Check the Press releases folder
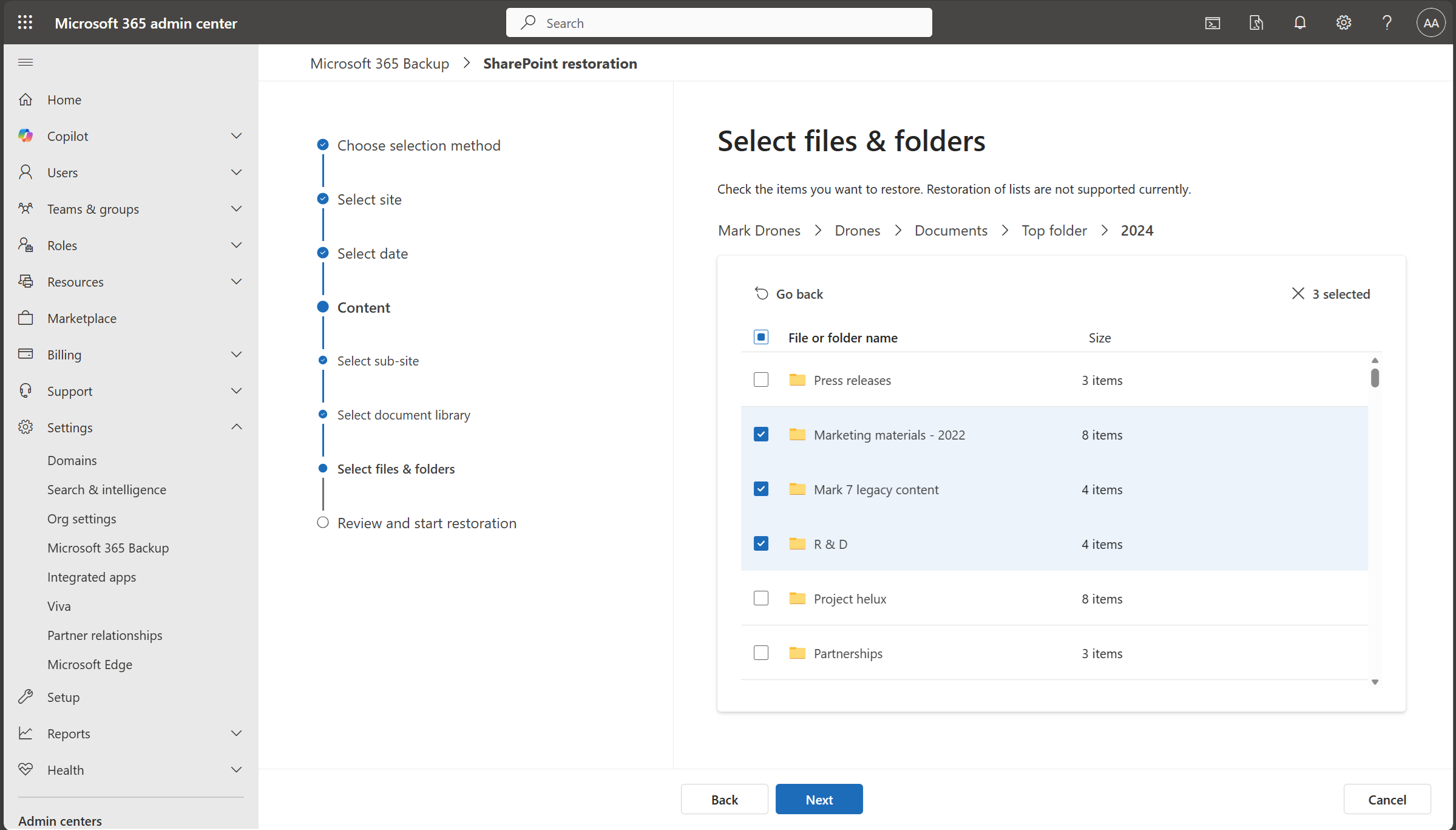The width and height of the screenshot is (1456, 830). tap(760, 379)
